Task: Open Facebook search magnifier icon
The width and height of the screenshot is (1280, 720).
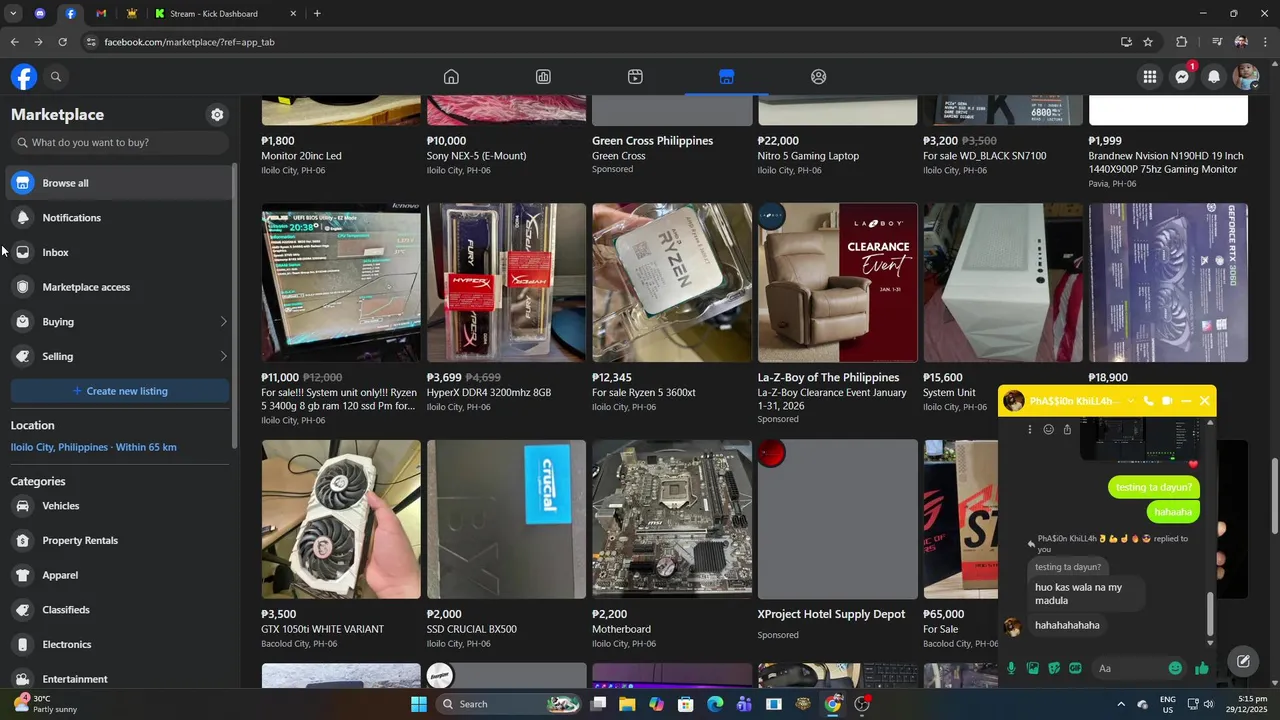Action: (56, 77)
